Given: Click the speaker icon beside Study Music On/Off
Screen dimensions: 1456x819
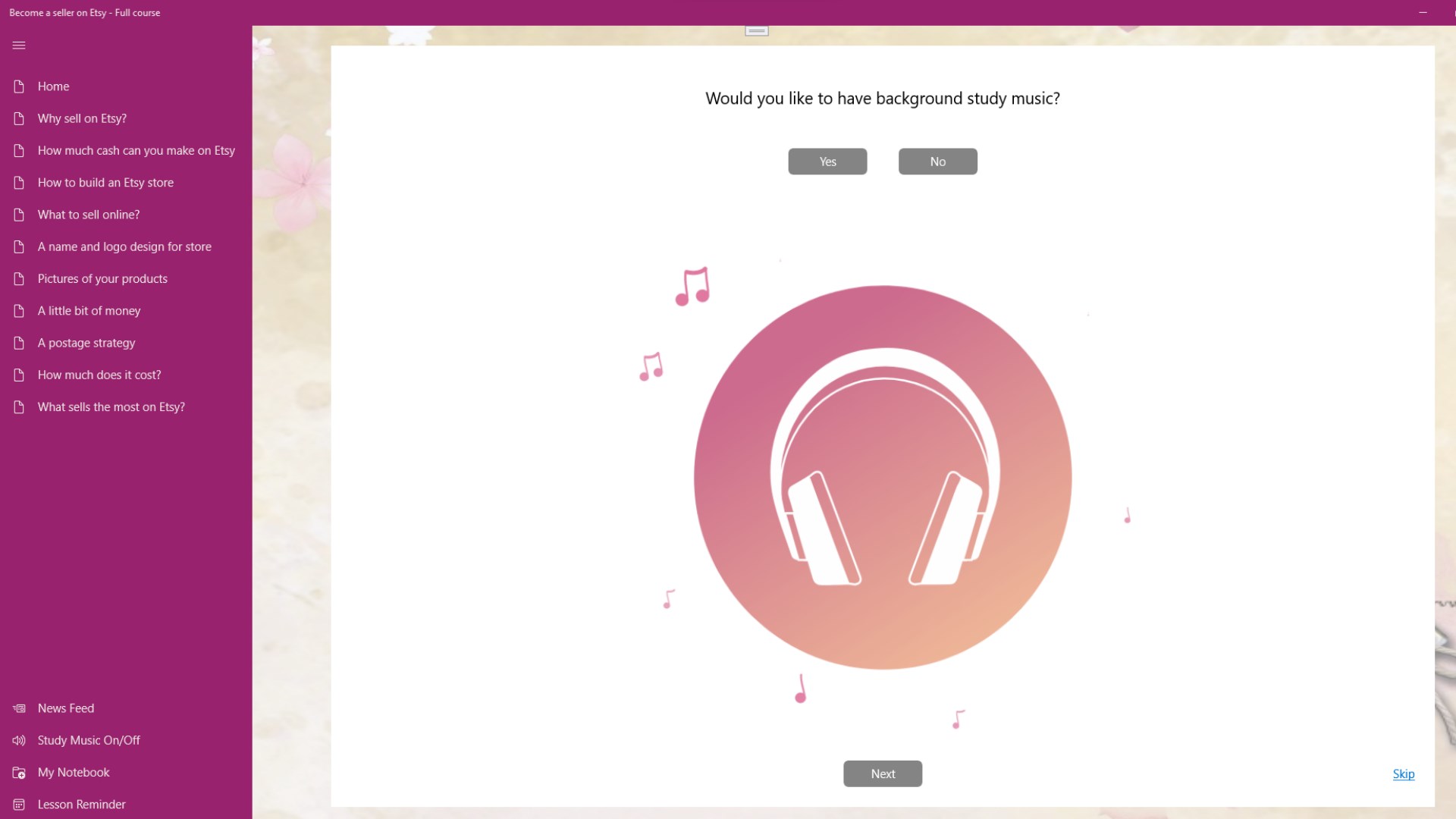Looking at the screenshot, I should (x=18, y=740).
